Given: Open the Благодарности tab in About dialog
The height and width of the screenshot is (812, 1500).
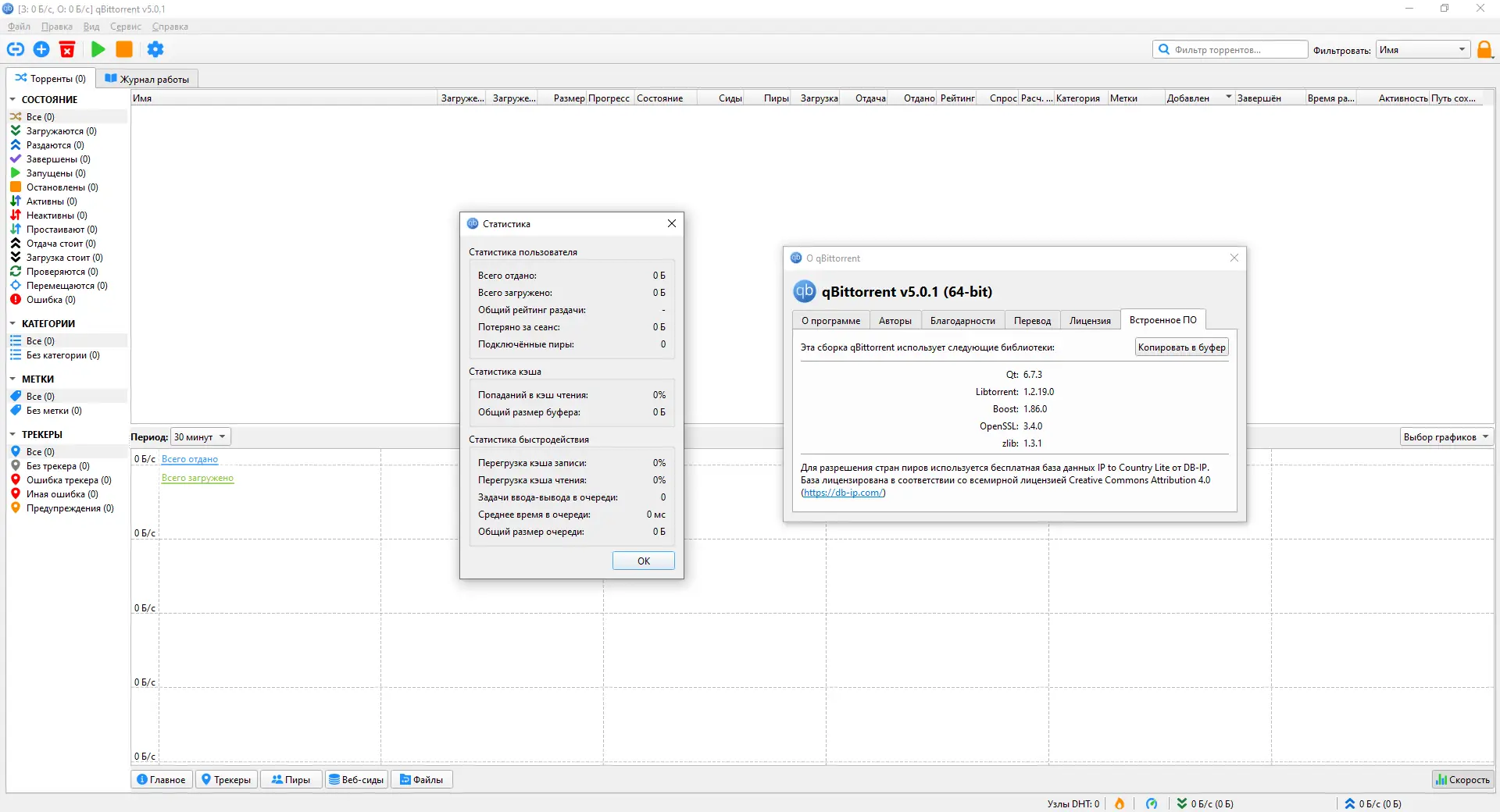Looking at the screenshot, I should point(962,321).
